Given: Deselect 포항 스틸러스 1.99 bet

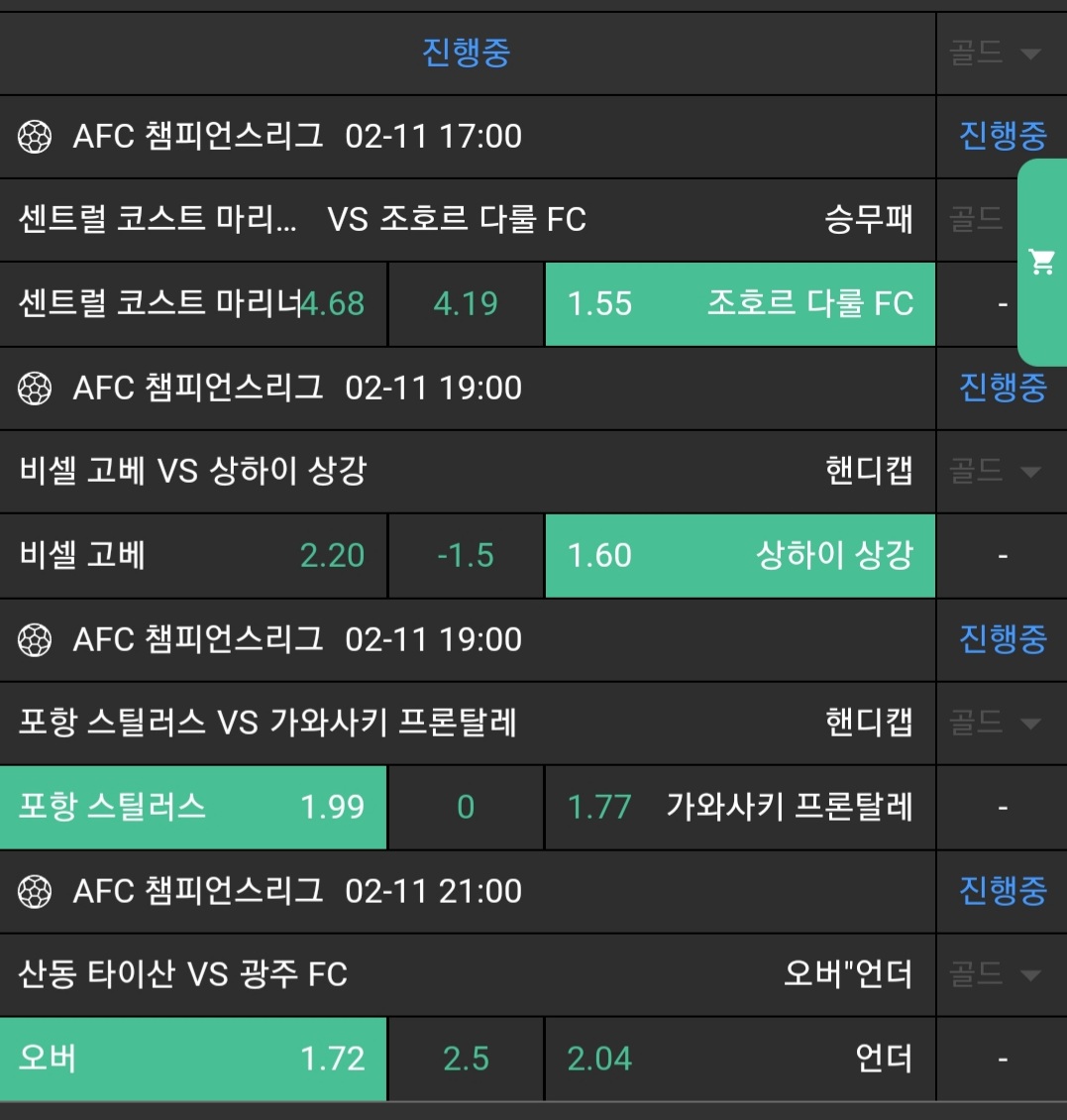Looking at the screenshot, I should point(192,807).
